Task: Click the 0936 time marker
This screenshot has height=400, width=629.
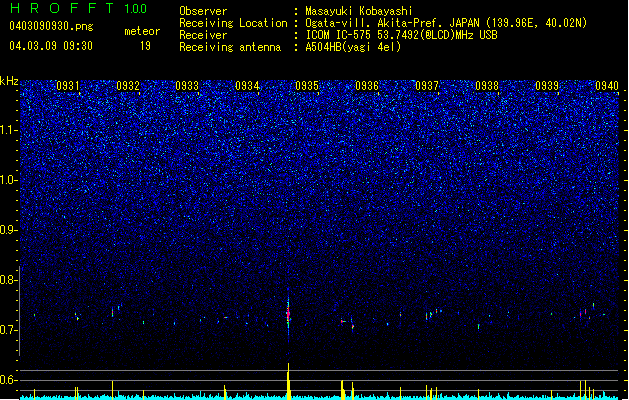Action: [x=367, y=86]
